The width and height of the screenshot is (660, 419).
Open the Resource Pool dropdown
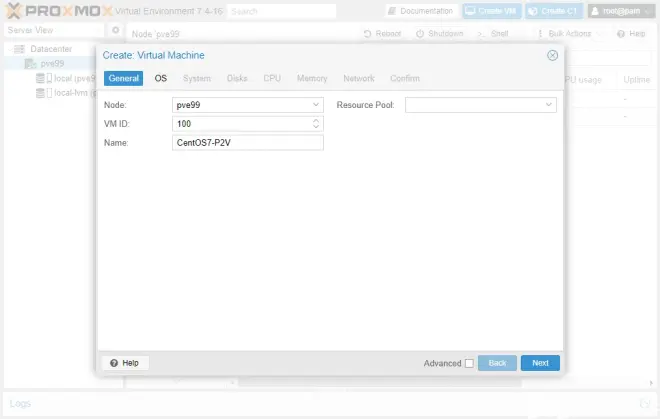pyautogui.click(x=548, y=105)
